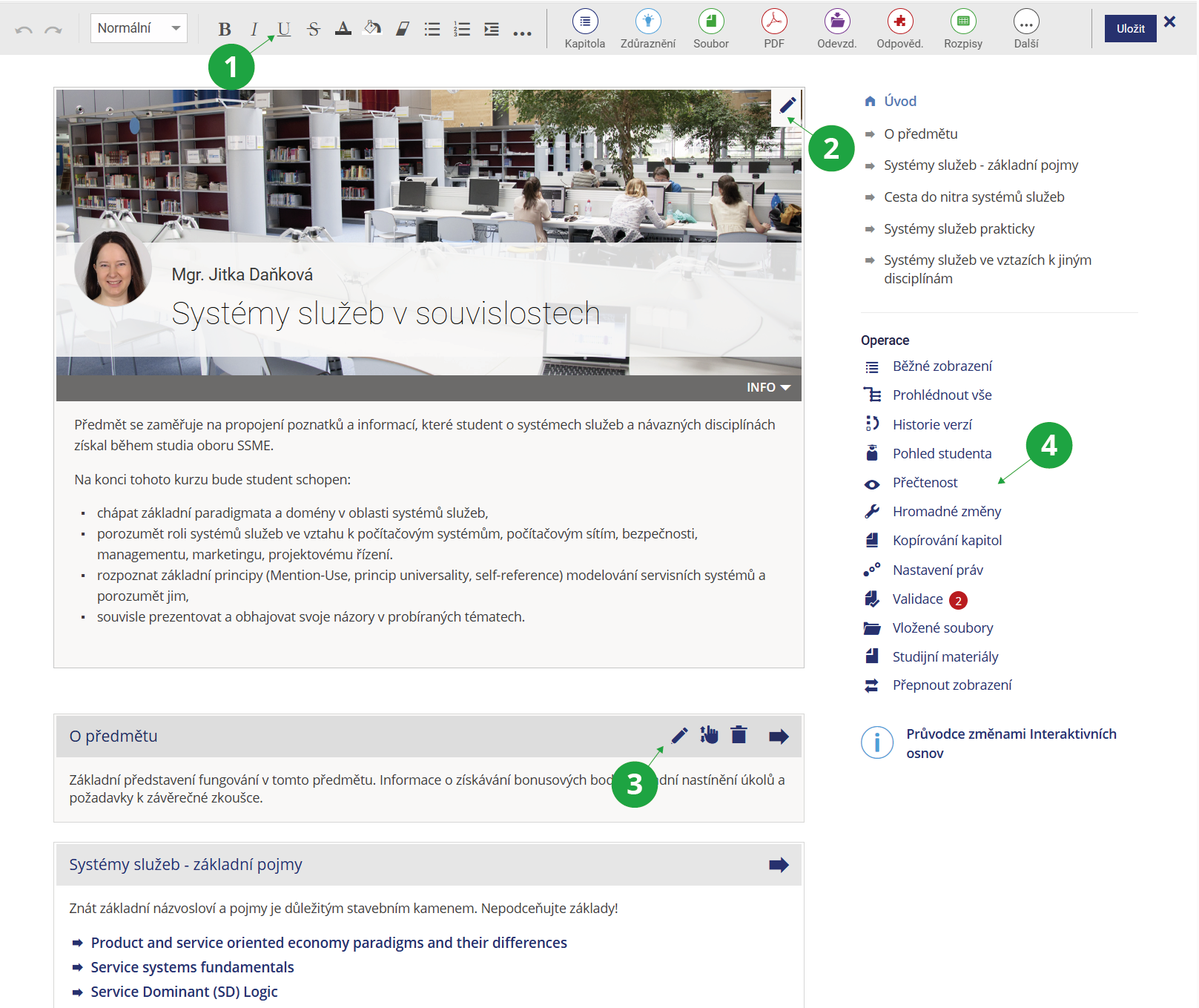This screenshot has width=1199, height=1008.
Task: Open Historie verzí operation
Action: [x=931, y=424]
